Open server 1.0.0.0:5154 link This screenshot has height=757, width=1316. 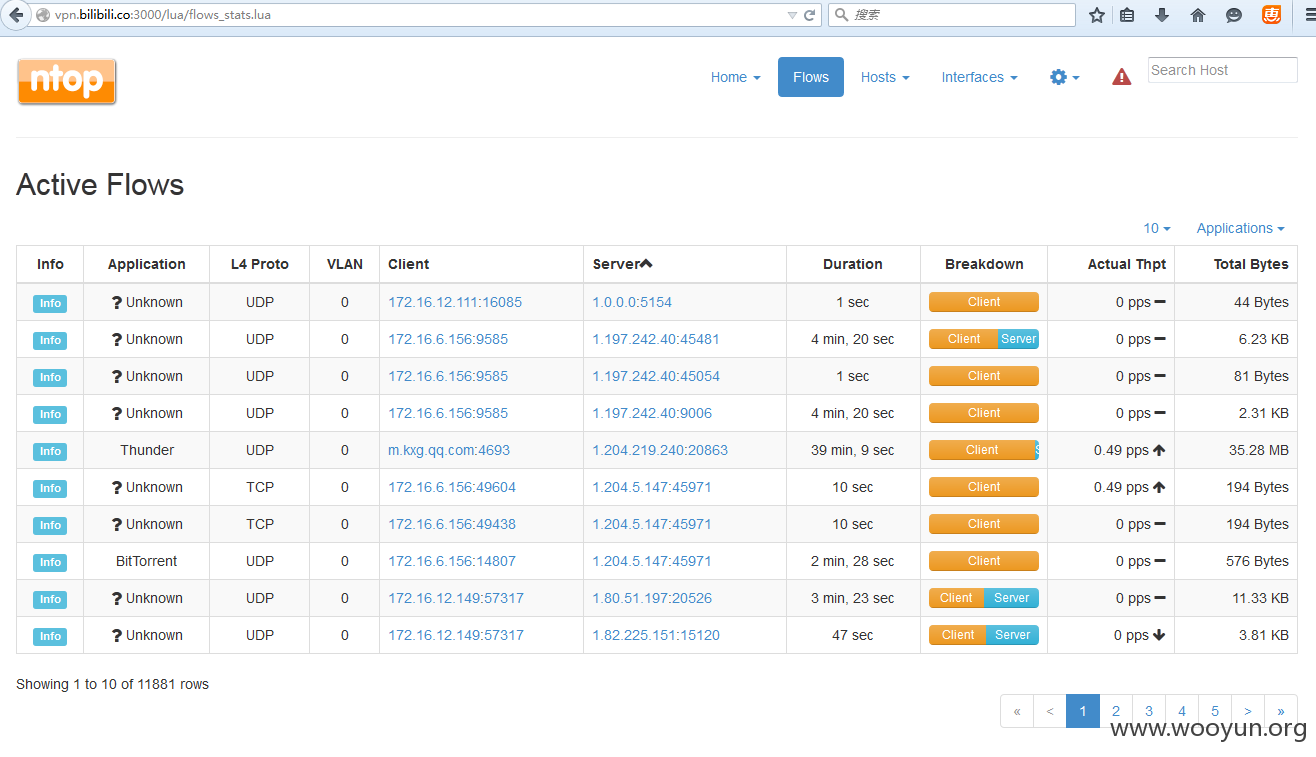[632, 302]
